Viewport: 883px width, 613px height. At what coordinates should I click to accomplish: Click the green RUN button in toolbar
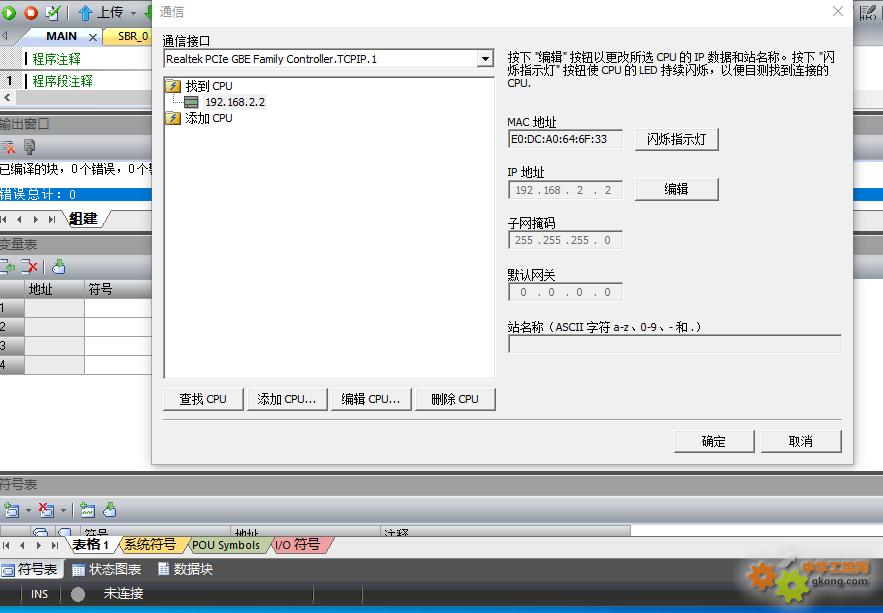click(x=8, y=12)
